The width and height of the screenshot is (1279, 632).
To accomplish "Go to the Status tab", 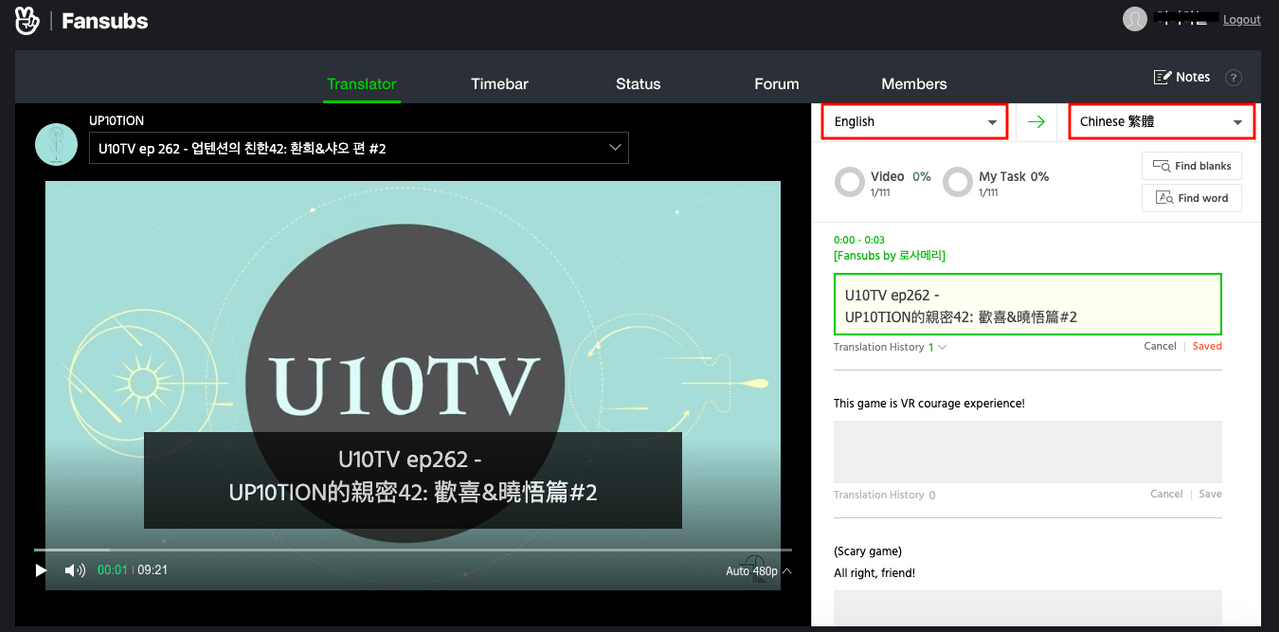I will tap(638, 84).
